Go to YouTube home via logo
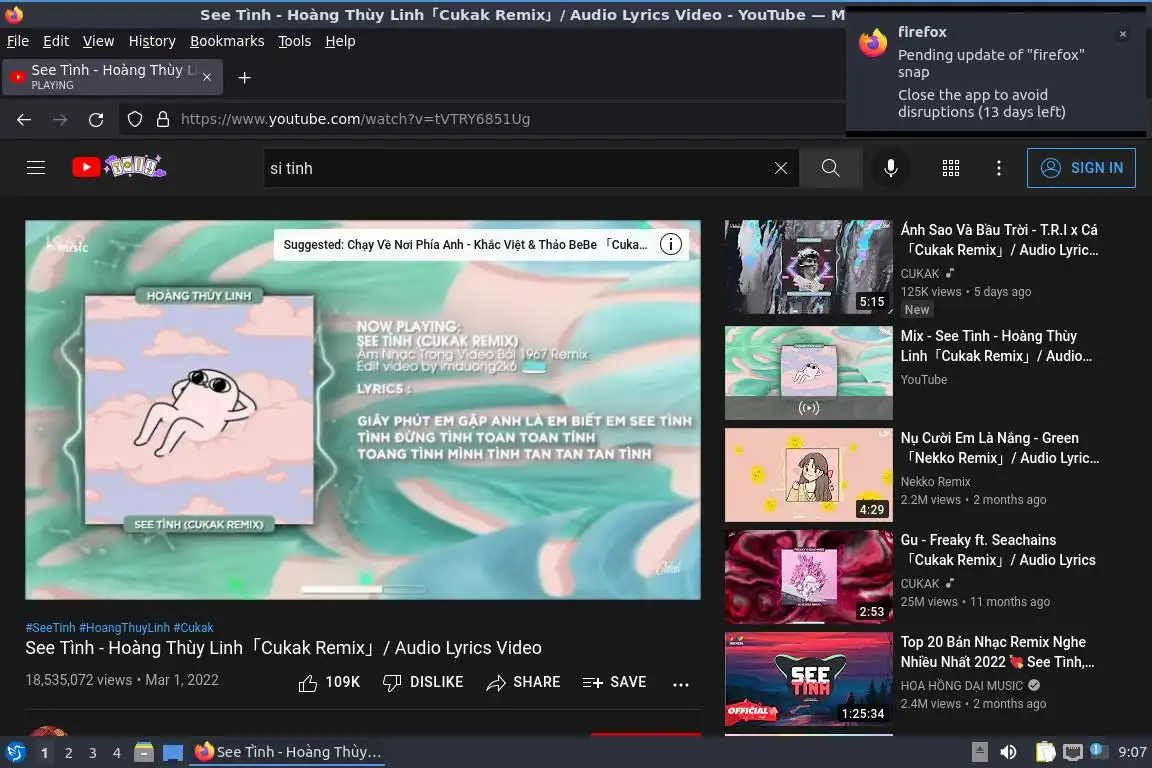The height and width of the screenshot is (768, 1152). pyautogui.click(x=119, y=167)
